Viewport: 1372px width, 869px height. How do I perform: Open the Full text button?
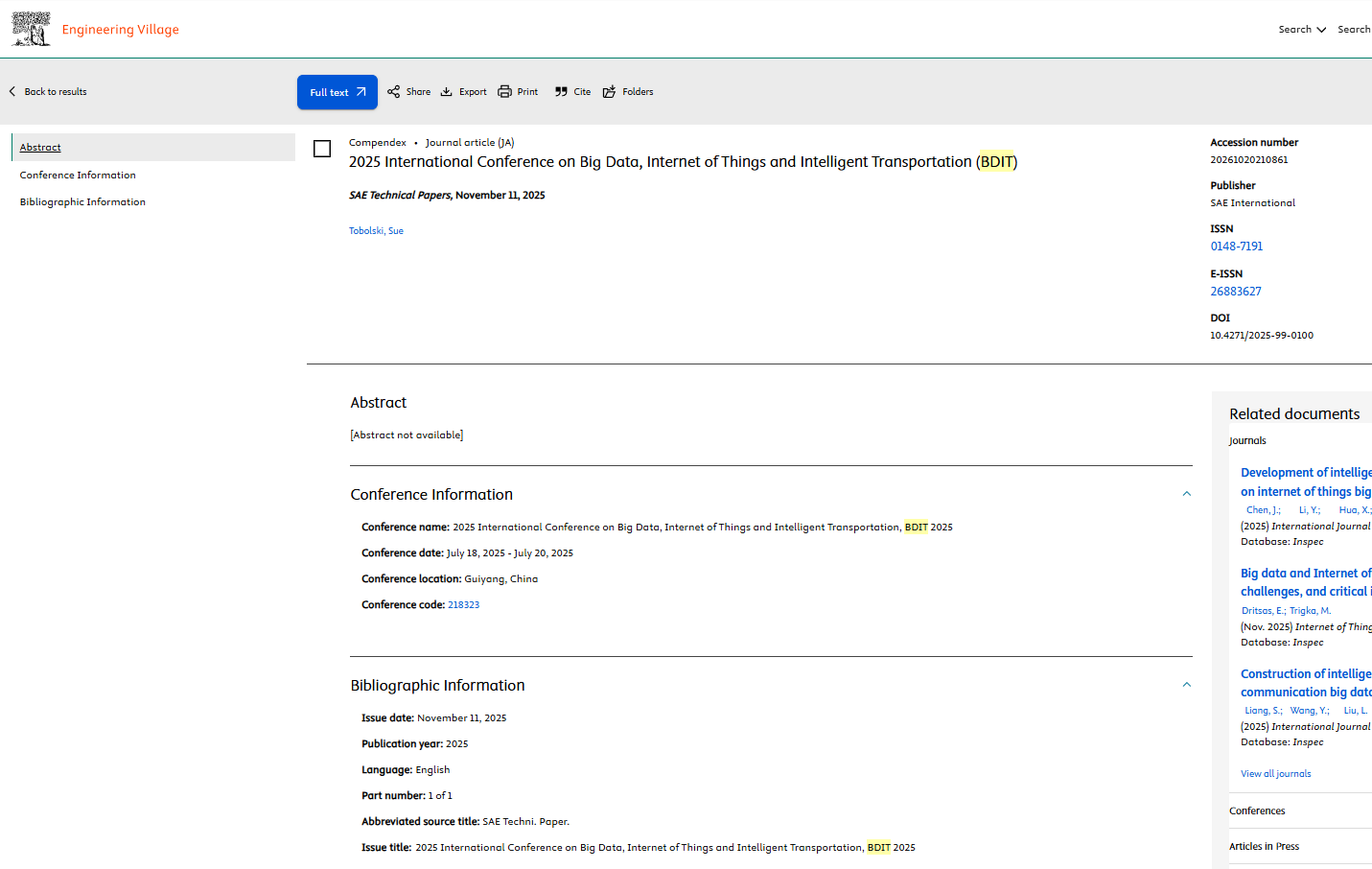[337, 92]
